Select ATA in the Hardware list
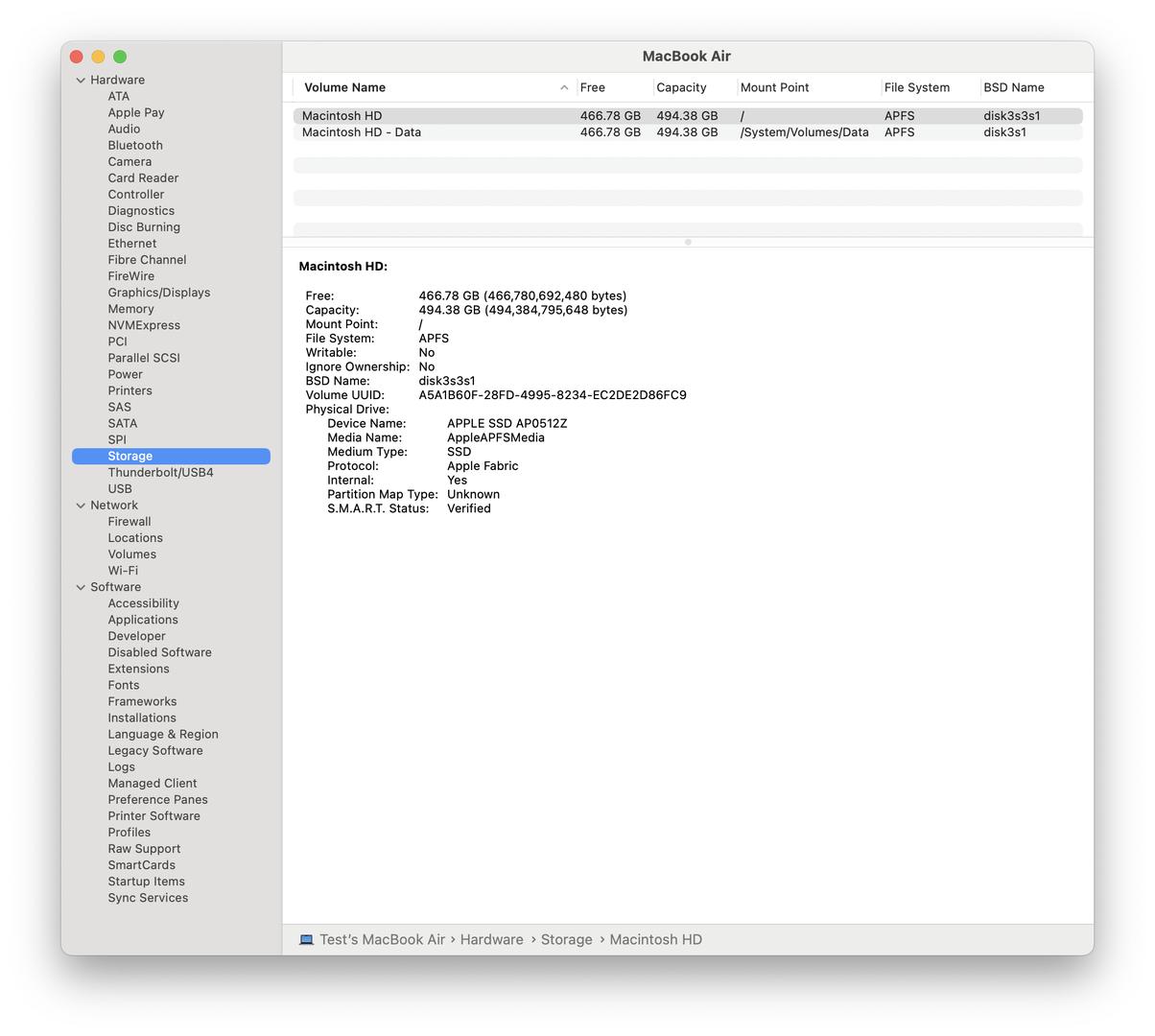 119,97
